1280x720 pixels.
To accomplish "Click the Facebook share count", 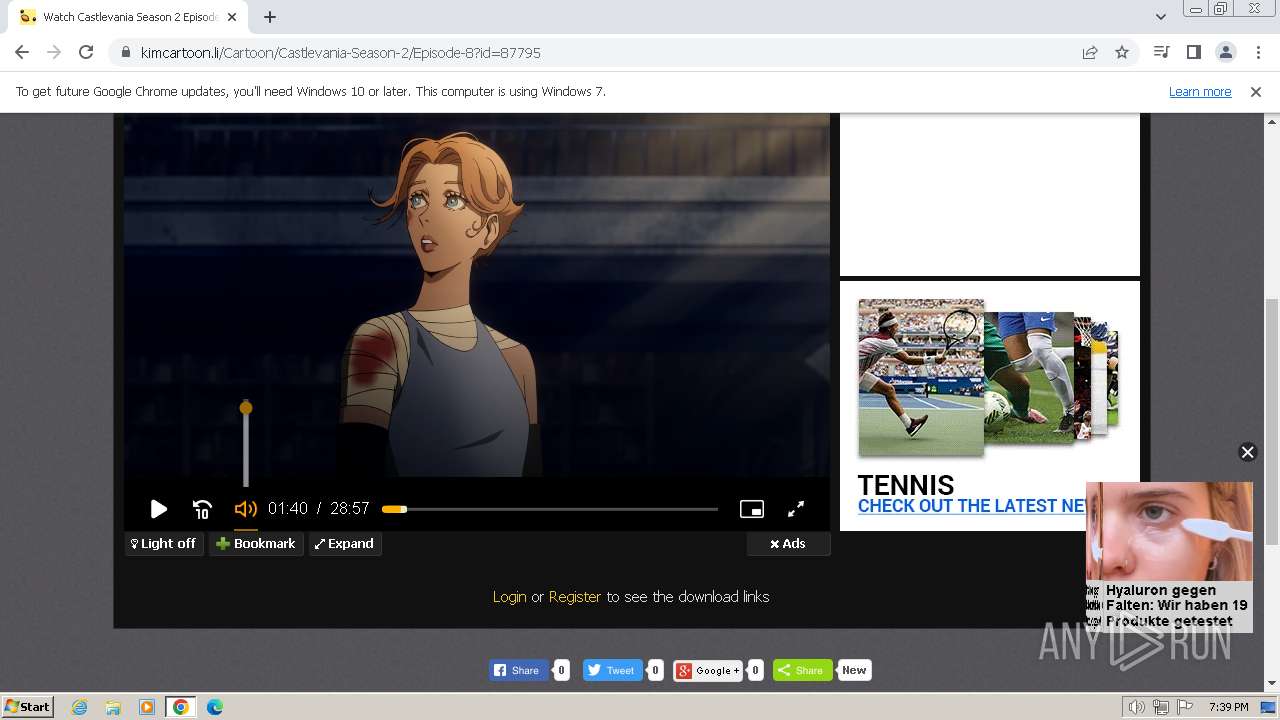I will coord(562,670).
